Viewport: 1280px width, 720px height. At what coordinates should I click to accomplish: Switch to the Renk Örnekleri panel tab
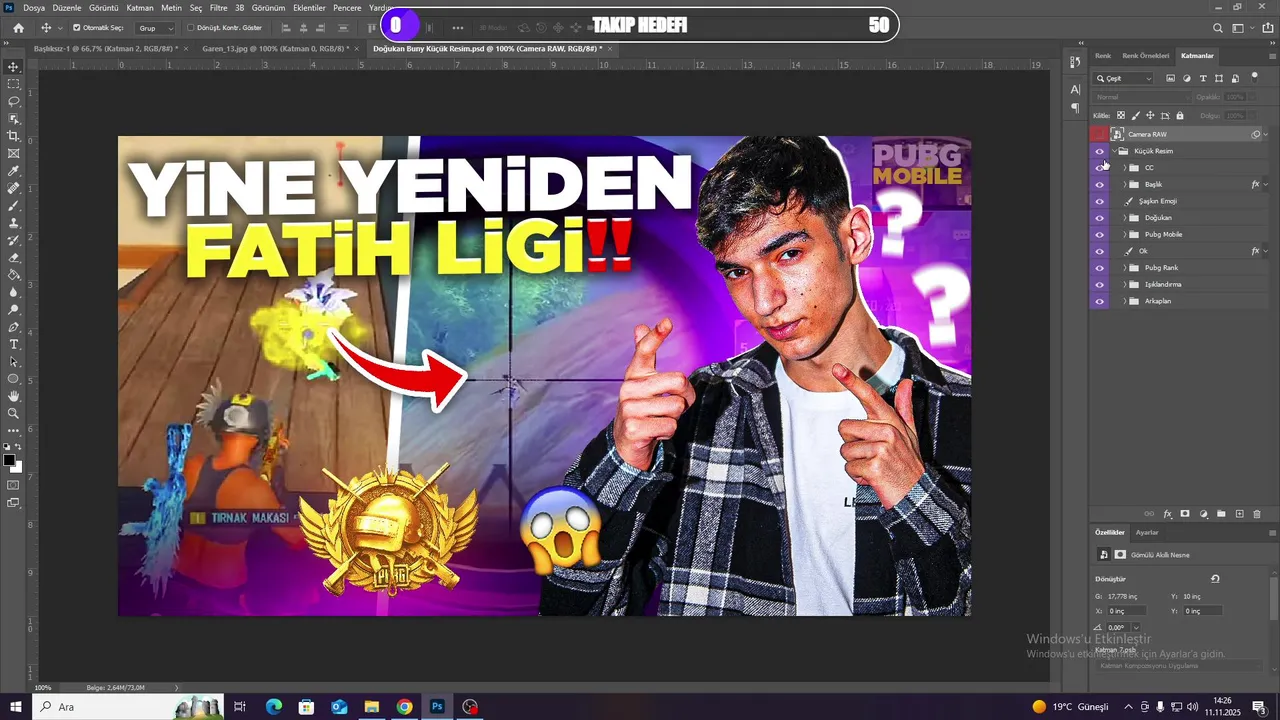click(x=1145, y=56)
